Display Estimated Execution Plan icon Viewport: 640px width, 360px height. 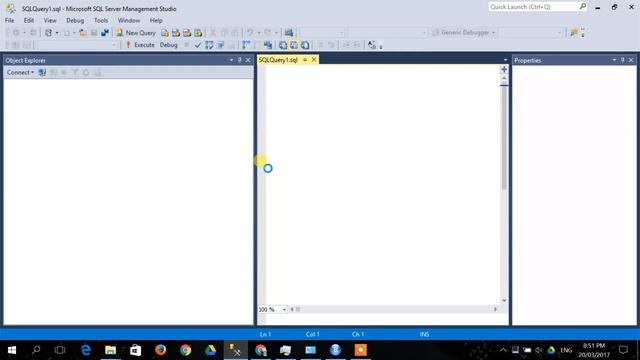coord(209,45)
